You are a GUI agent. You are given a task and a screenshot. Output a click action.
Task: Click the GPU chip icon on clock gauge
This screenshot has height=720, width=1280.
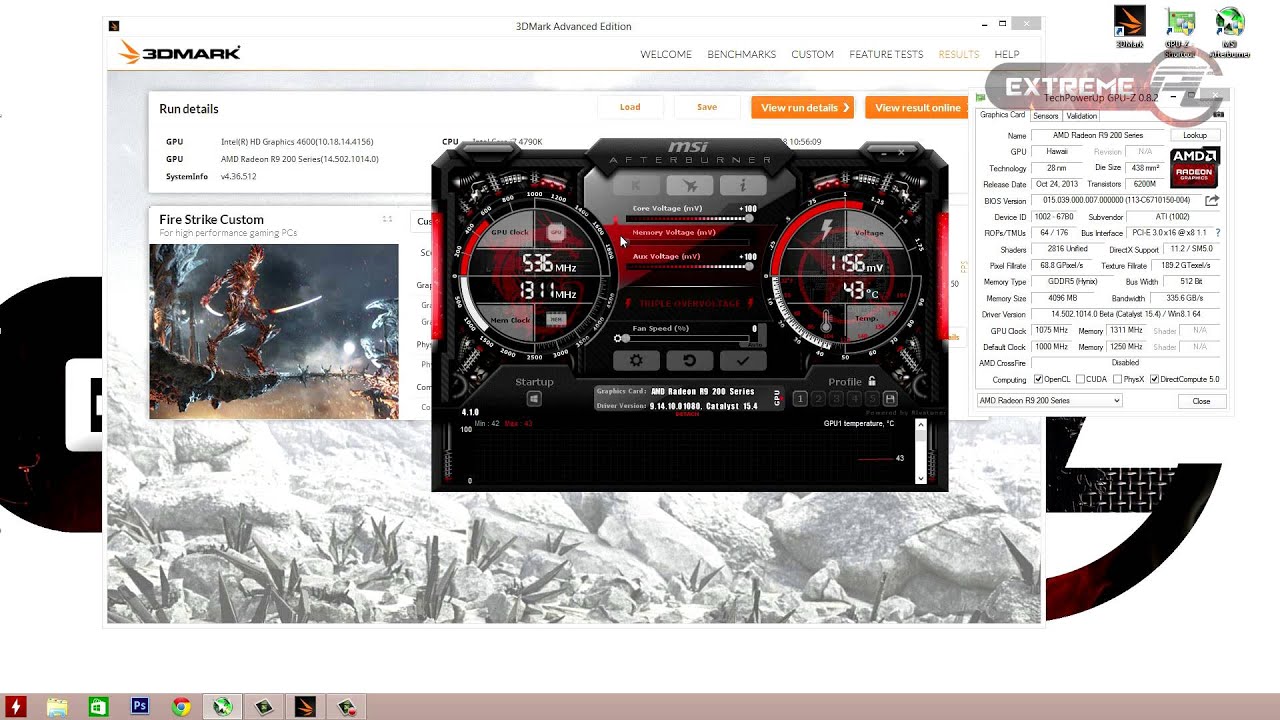point(556,232)
